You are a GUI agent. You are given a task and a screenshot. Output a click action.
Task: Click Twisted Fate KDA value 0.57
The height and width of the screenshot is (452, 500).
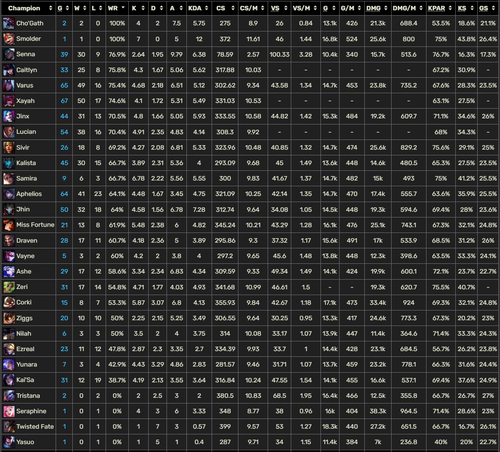click(x=199, y=427)
